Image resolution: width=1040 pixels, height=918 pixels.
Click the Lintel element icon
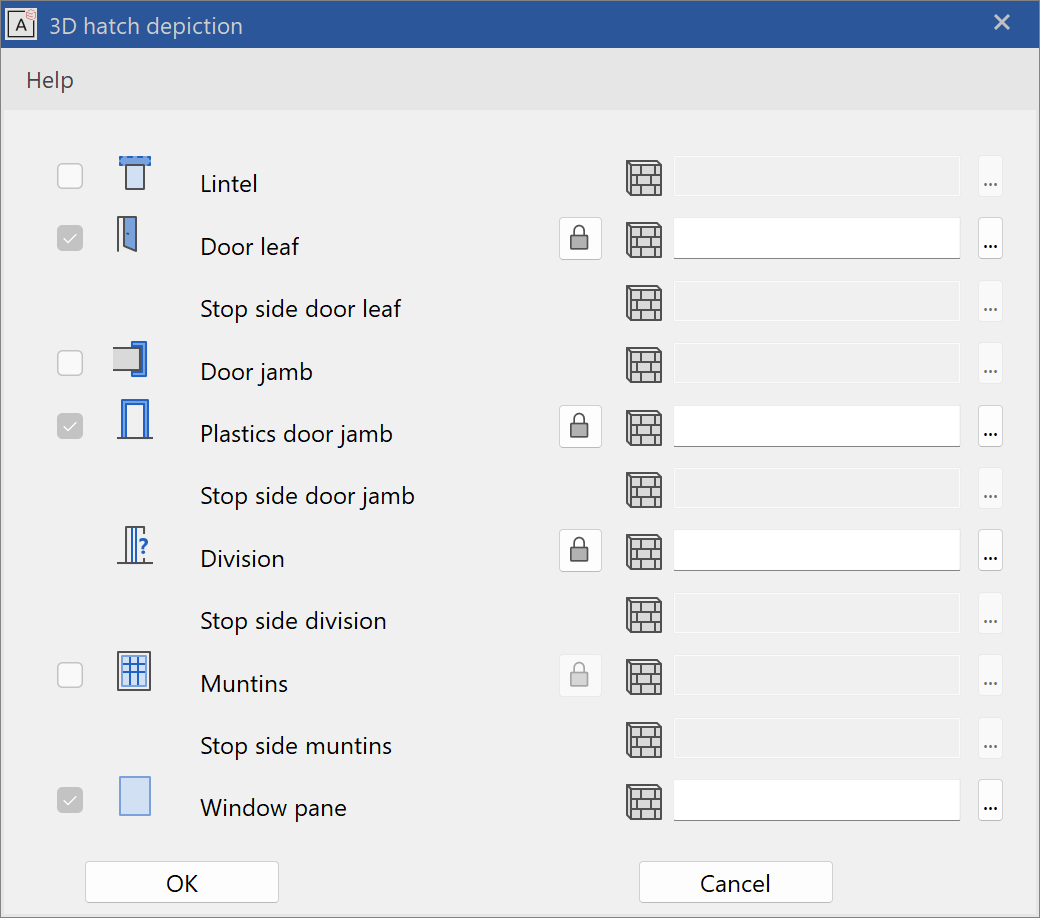(x=135, y=173)
